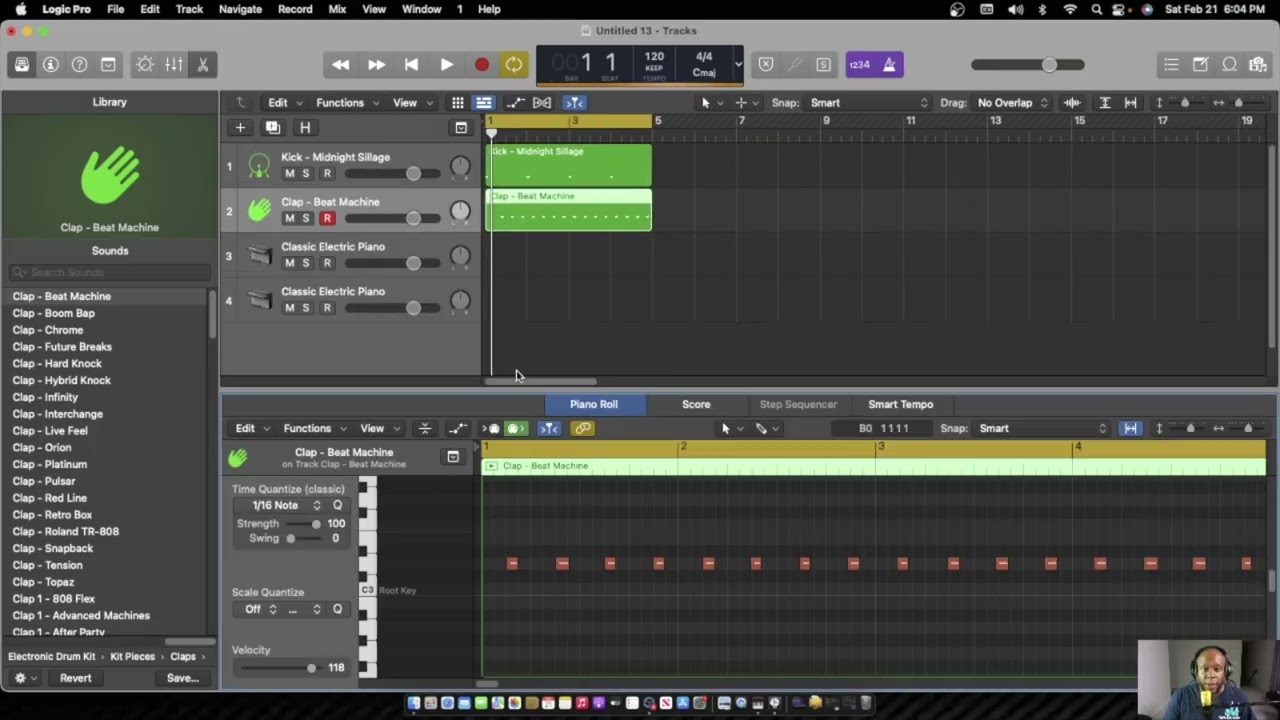The image size is (1280, 720).
Task: Toggle the Editors scissors button
Action: [202, 65]
